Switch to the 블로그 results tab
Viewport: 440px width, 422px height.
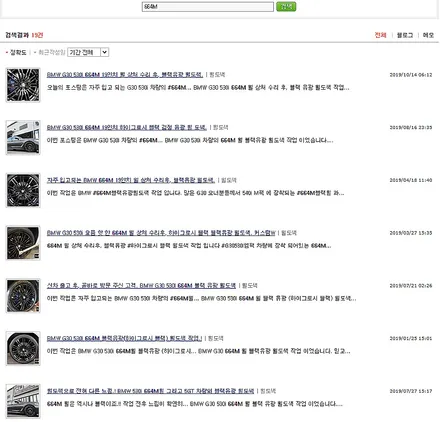pyautogui.click(x=405, y=35)
